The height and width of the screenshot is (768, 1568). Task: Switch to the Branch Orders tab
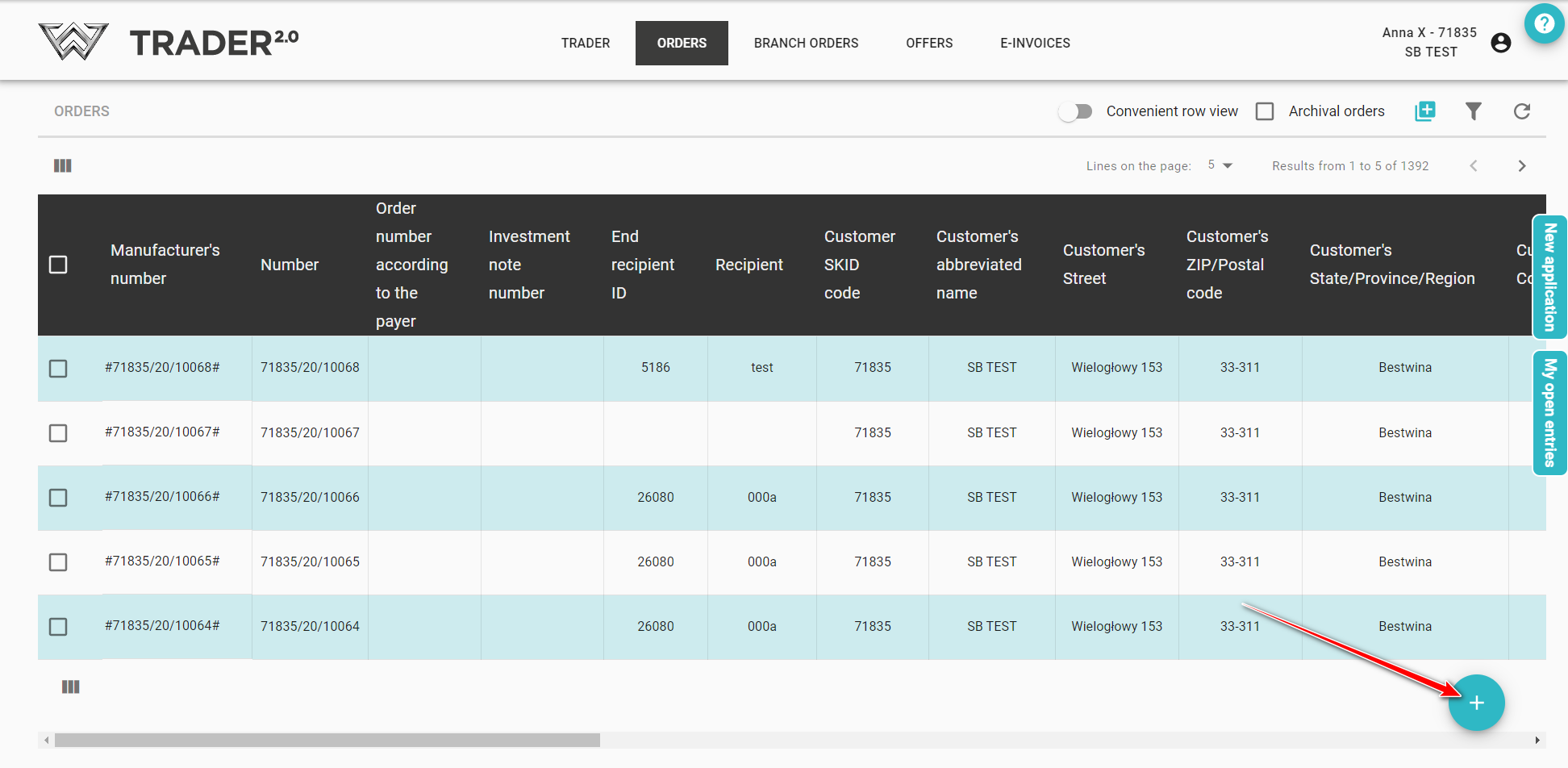[806, 43]
